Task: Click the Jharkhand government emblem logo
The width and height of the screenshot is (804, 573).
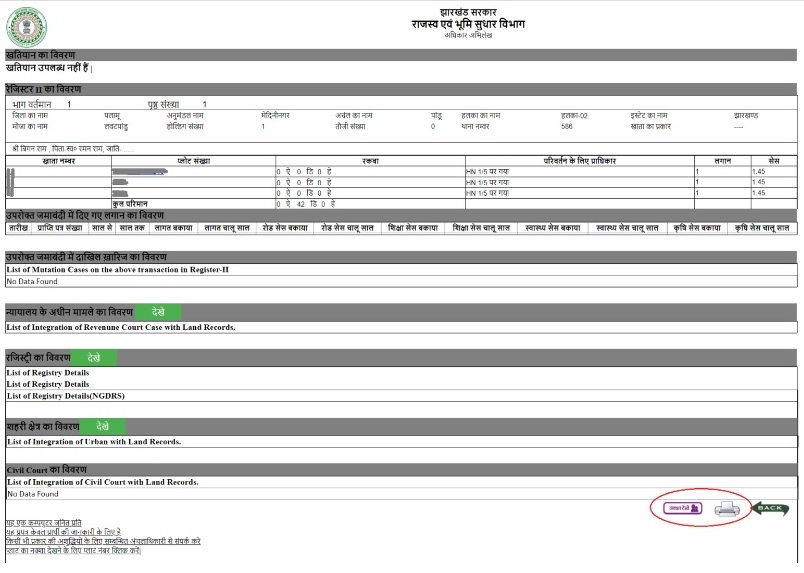Action: click(x=27, y=27)
